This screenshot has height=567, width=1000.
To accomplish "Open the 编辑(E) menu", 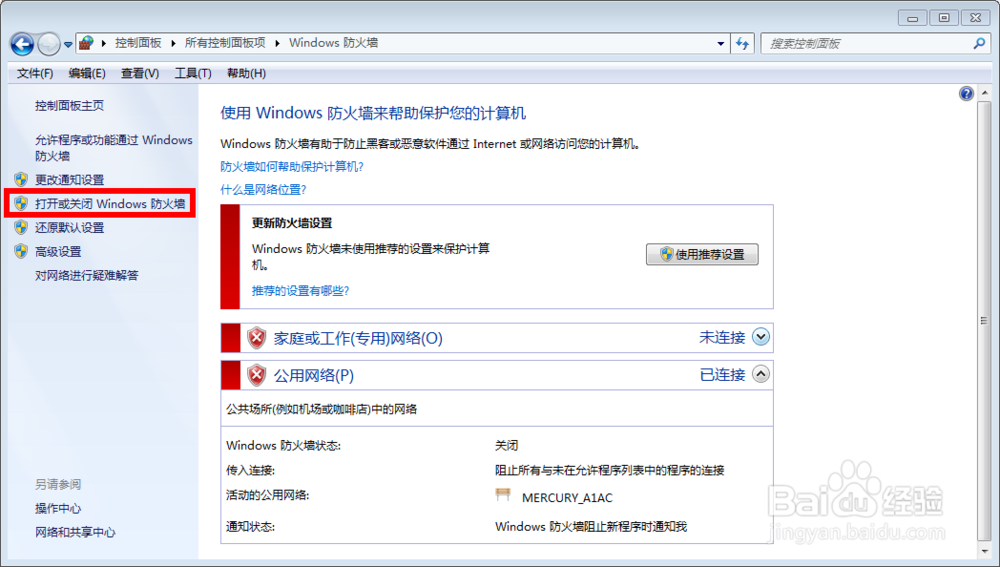I will (87, 73).
